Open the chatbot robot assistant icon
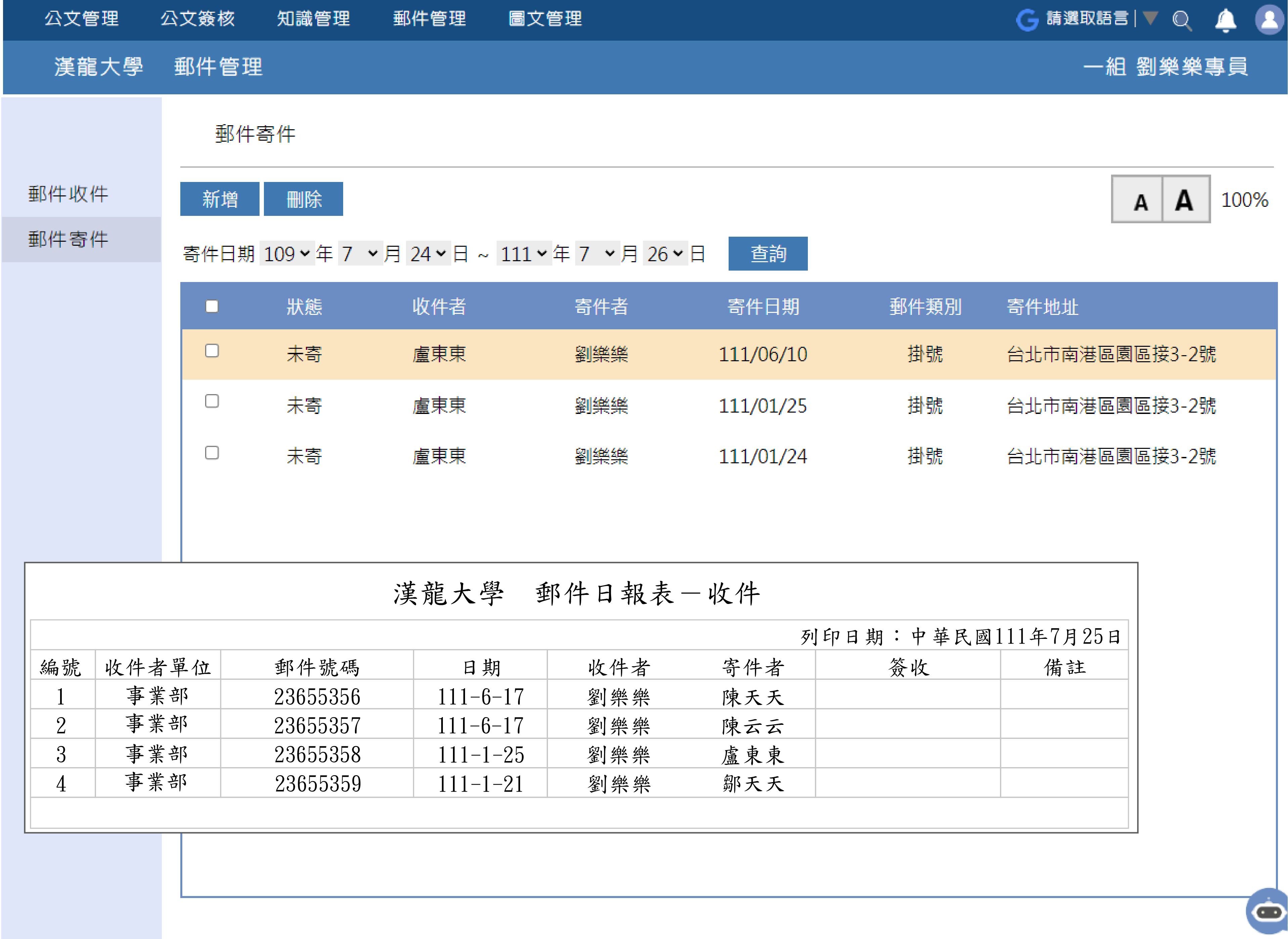Viewport: 1288px width, 939px height. [1267, 911]
